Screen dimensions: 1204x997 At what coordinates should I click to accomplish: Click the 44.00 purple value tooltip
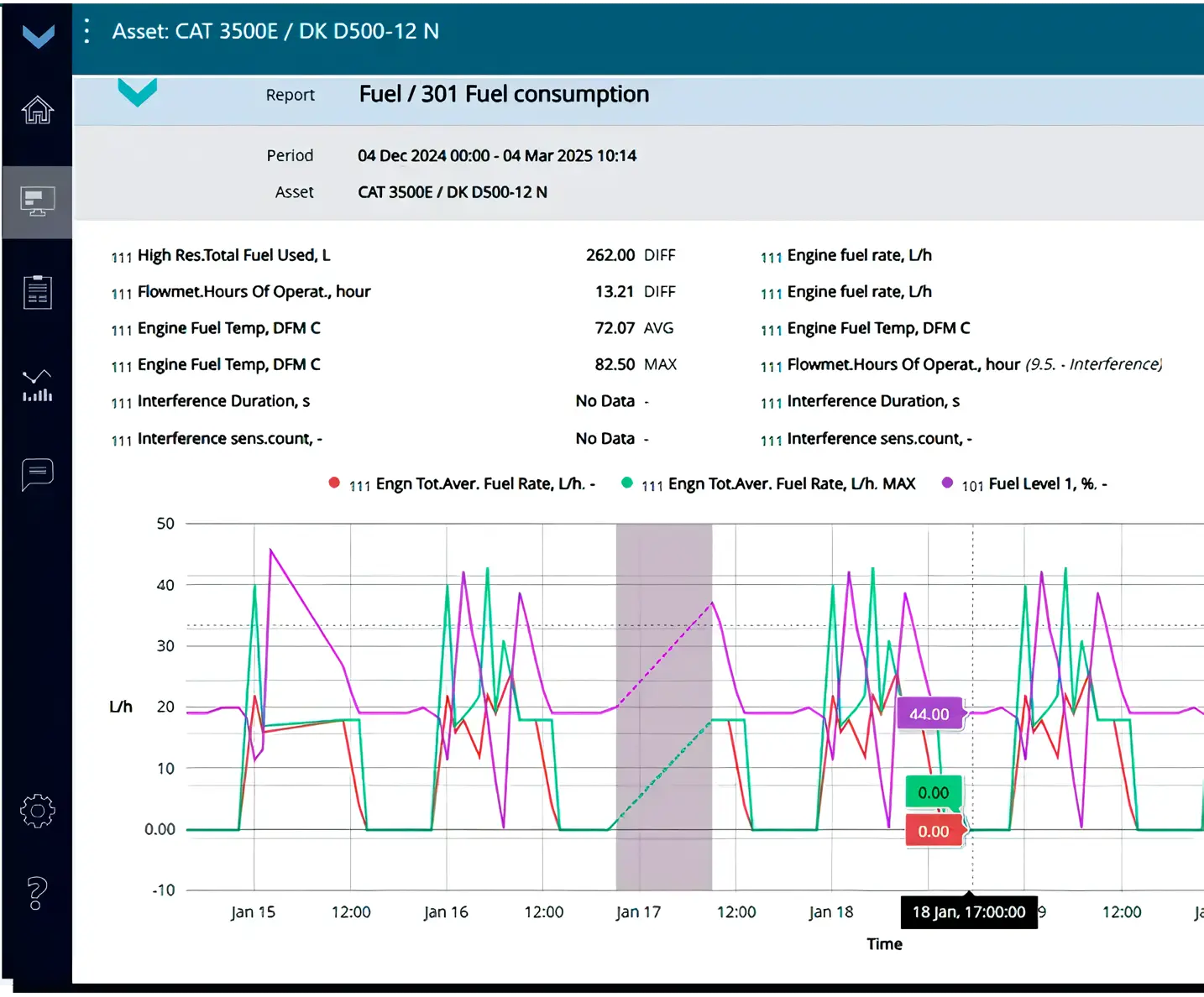click(929, 714)
